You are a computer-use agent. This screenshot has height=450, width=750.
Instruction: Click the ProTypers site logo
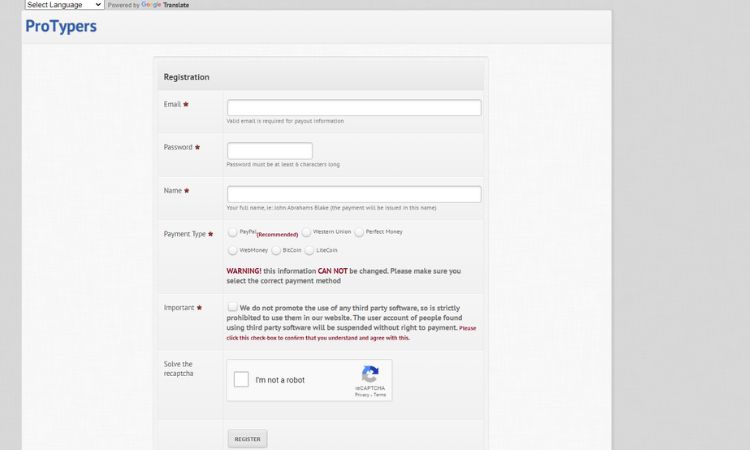(61, 26)
